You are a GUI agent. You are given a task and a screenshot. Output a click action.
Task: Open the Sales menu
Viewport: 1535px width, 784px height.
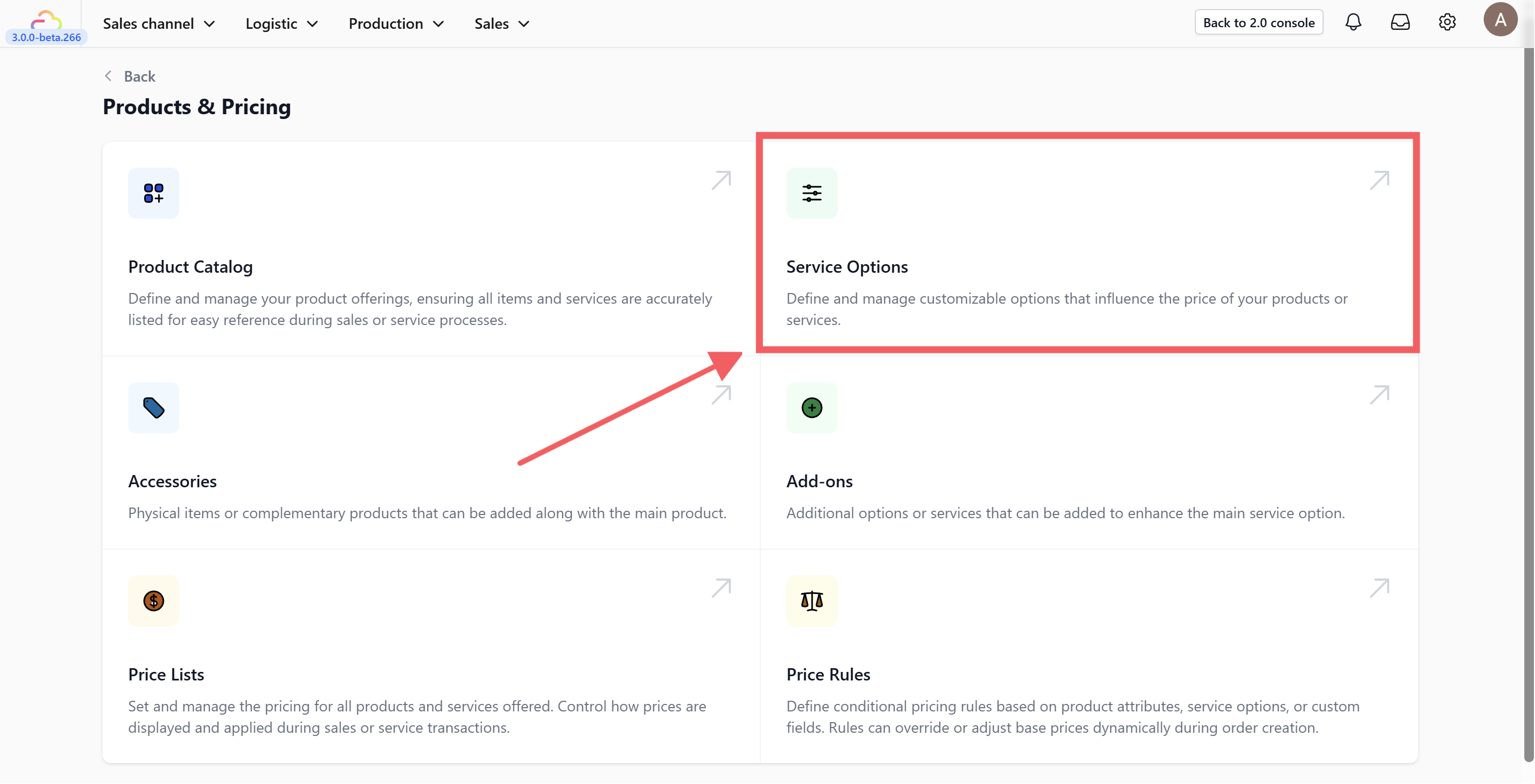pos(501,24)
